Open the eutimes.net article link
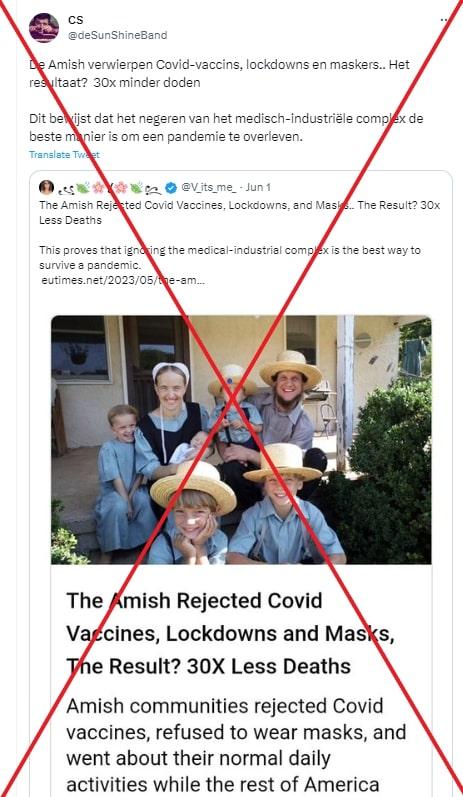463x797 pixels. click(122, 280)
